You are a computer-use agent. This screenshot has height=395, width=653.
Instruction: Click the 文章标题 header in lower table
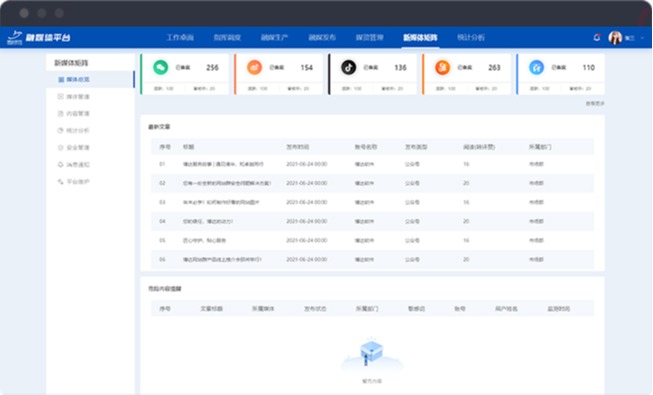pyautogui.click(x=211, y=309)
